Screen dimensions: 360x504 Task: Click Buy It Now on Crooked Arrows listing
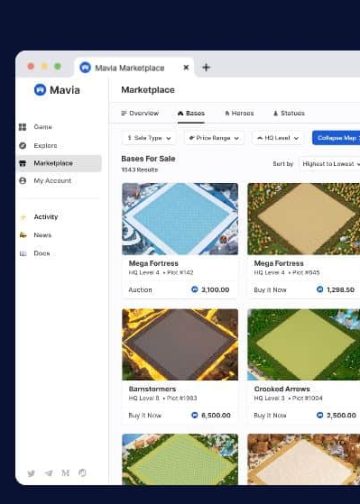[270, 415]
